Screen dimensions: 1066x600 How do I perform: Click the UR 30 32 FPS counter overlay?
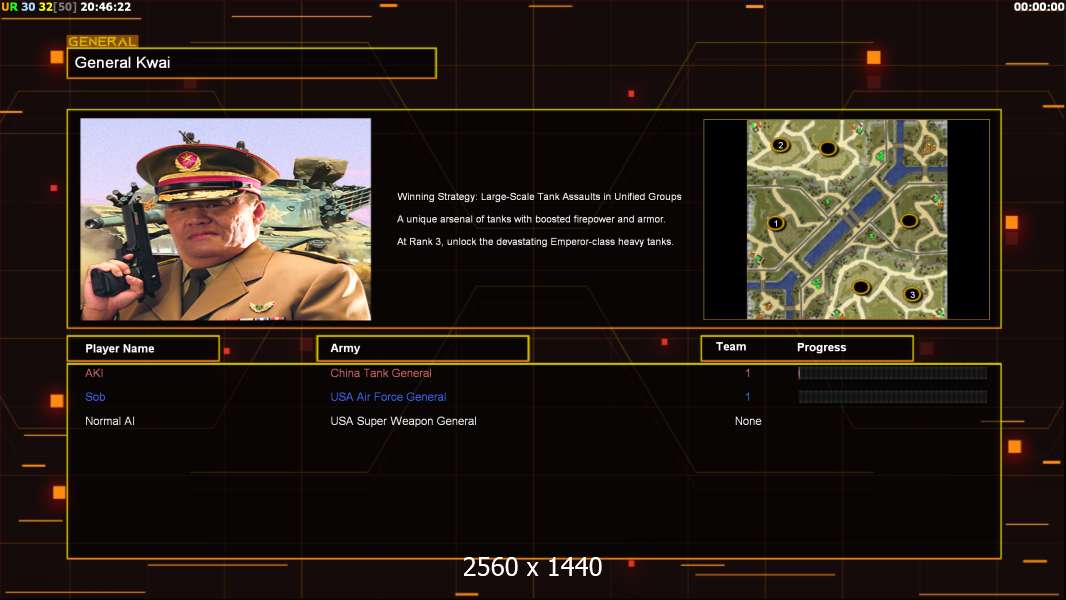click(39, 7)
